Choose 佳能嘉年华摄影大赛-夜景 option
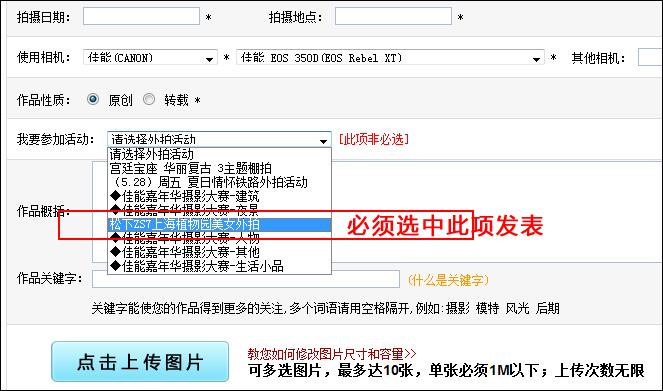 click(219, 210)
